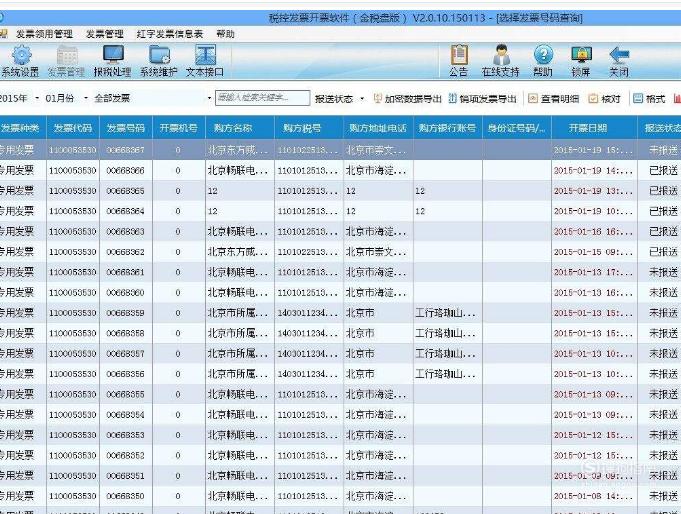This screenshot has width=681, height=514.
Task: Open the 报送状态 dropdown
Action: [x=340, y=99]
